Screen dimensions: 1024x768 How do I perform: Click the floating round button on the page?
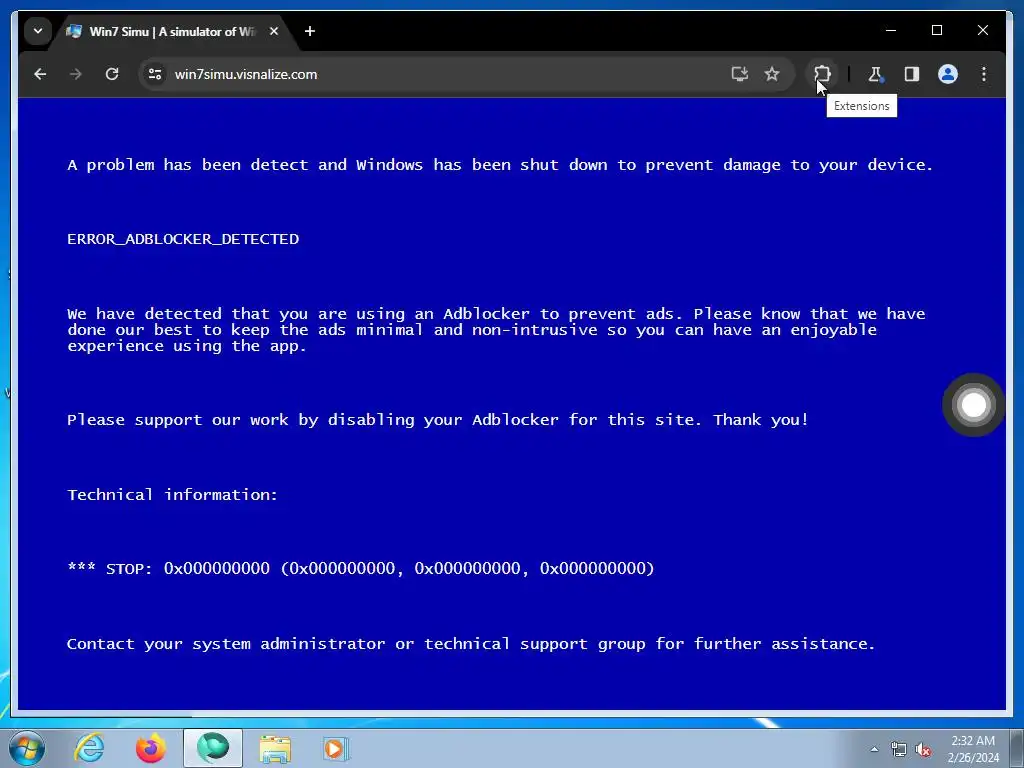point(973,405)
